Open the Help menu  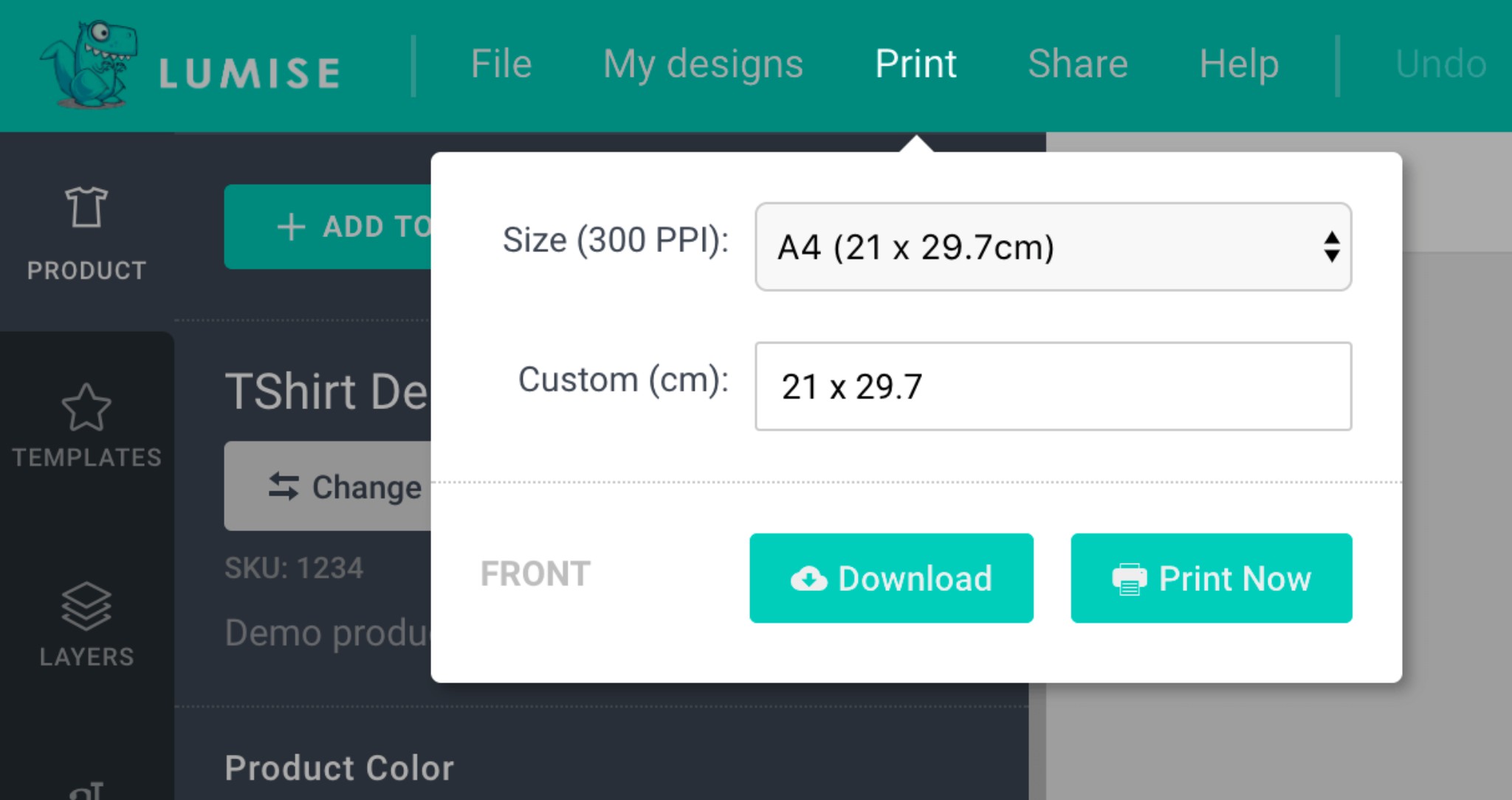pos(1239,64)
